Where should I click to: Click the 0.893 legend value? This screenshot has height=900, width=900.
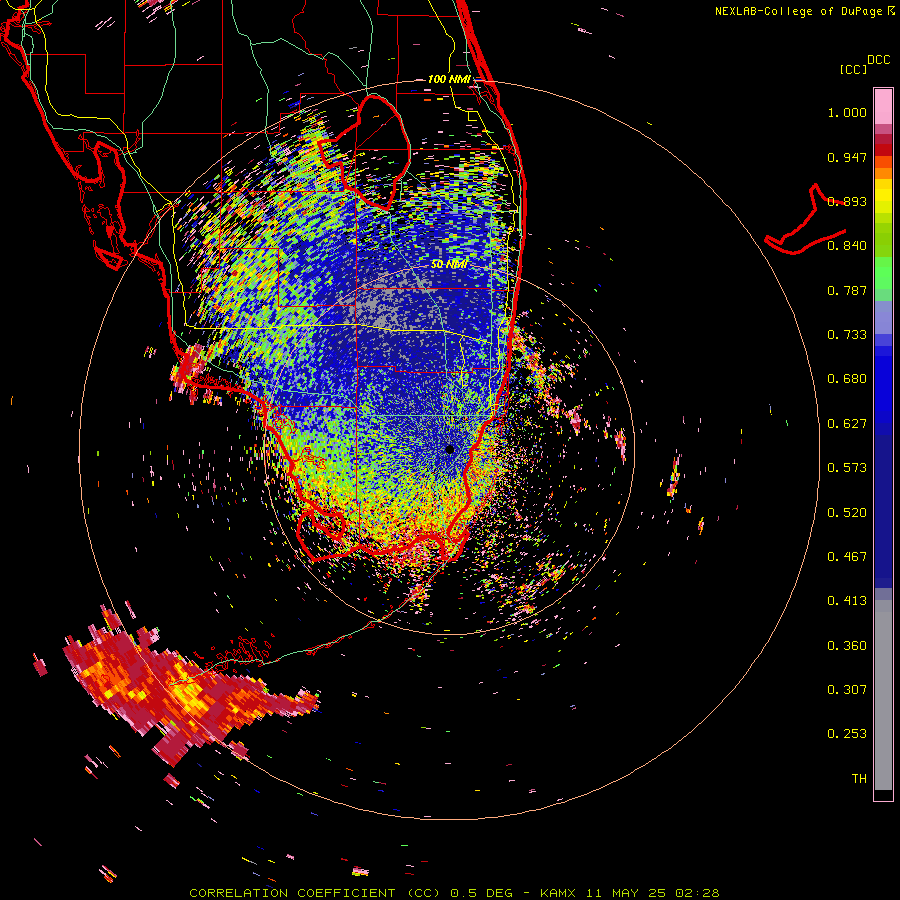click(847, 201)
